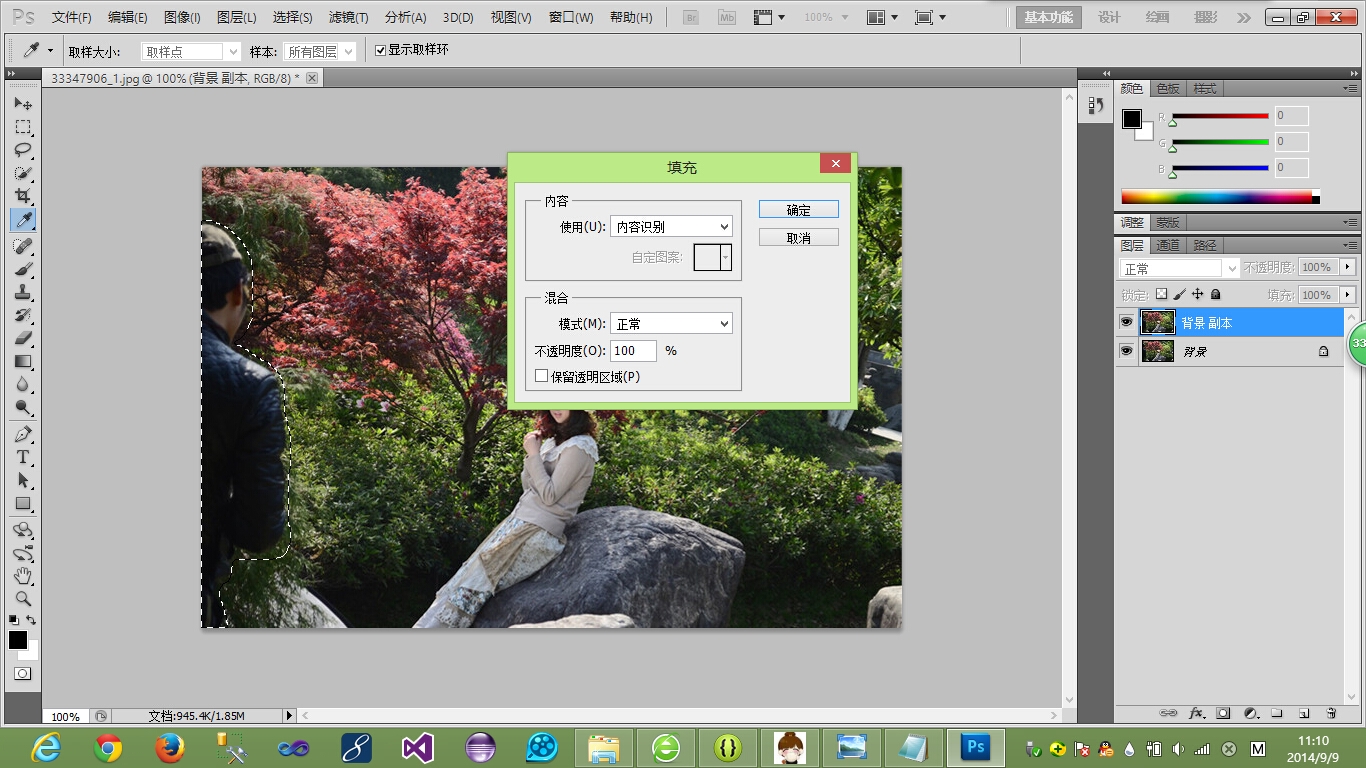This screenshot has height=768, width=1366.
Task: Select the Eraser tool
Action: click(x=22, y=338)
